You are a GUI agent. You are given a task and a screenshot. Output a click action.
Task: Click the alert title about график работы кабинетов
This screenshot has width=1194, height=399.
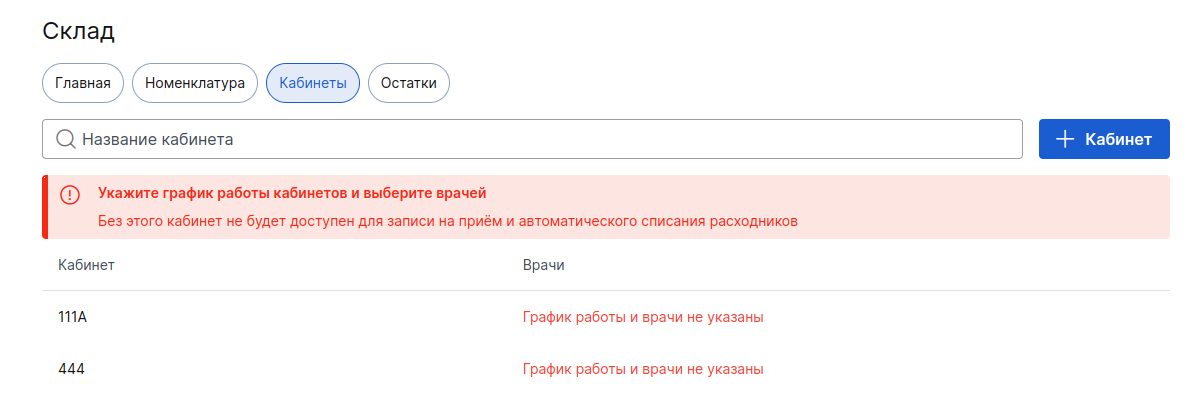point(292,193)
